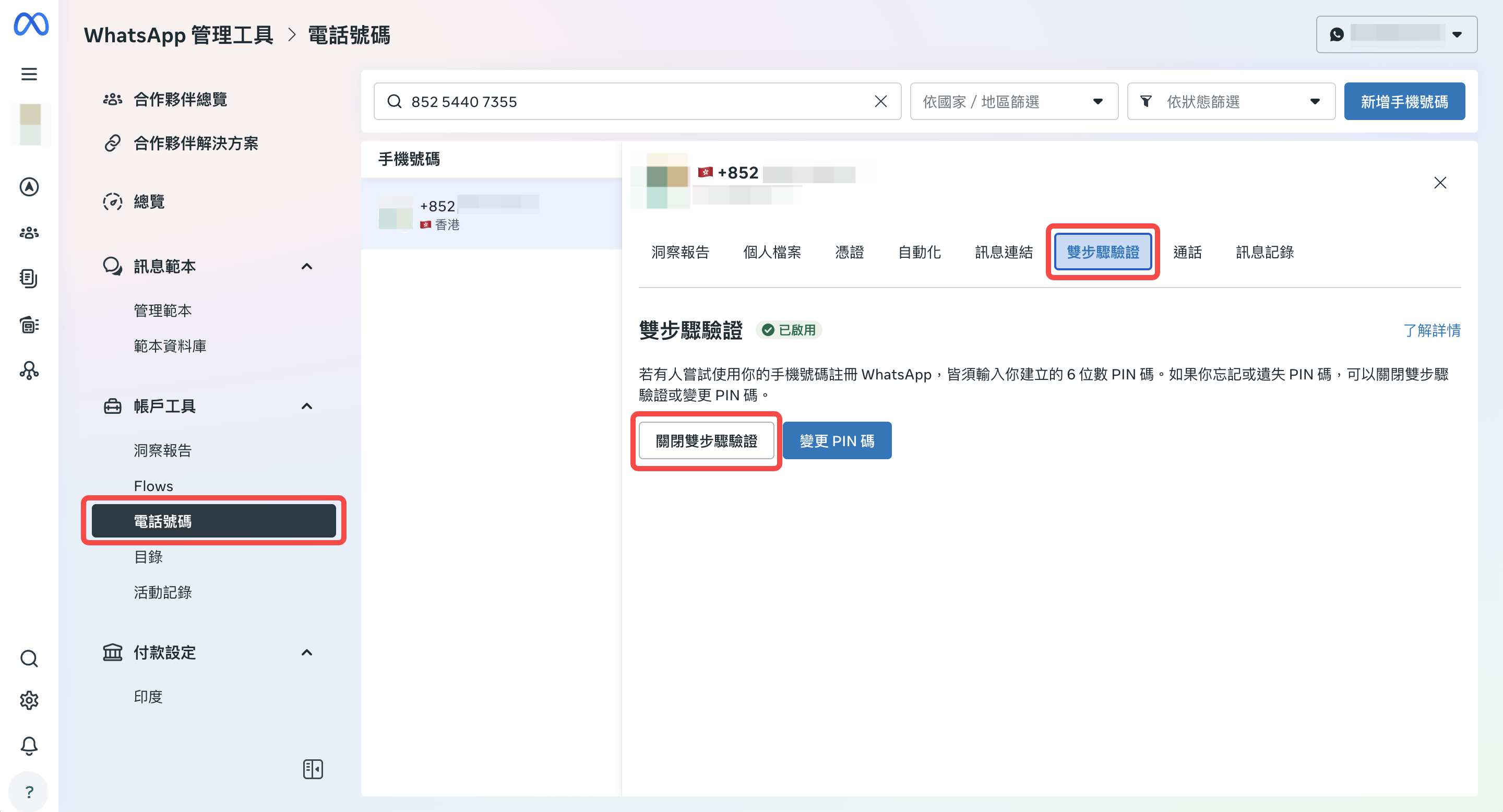Viewport: 1503px width, 812px height.
Task: Click the 付款設定 section label
Action: (164, 652)
